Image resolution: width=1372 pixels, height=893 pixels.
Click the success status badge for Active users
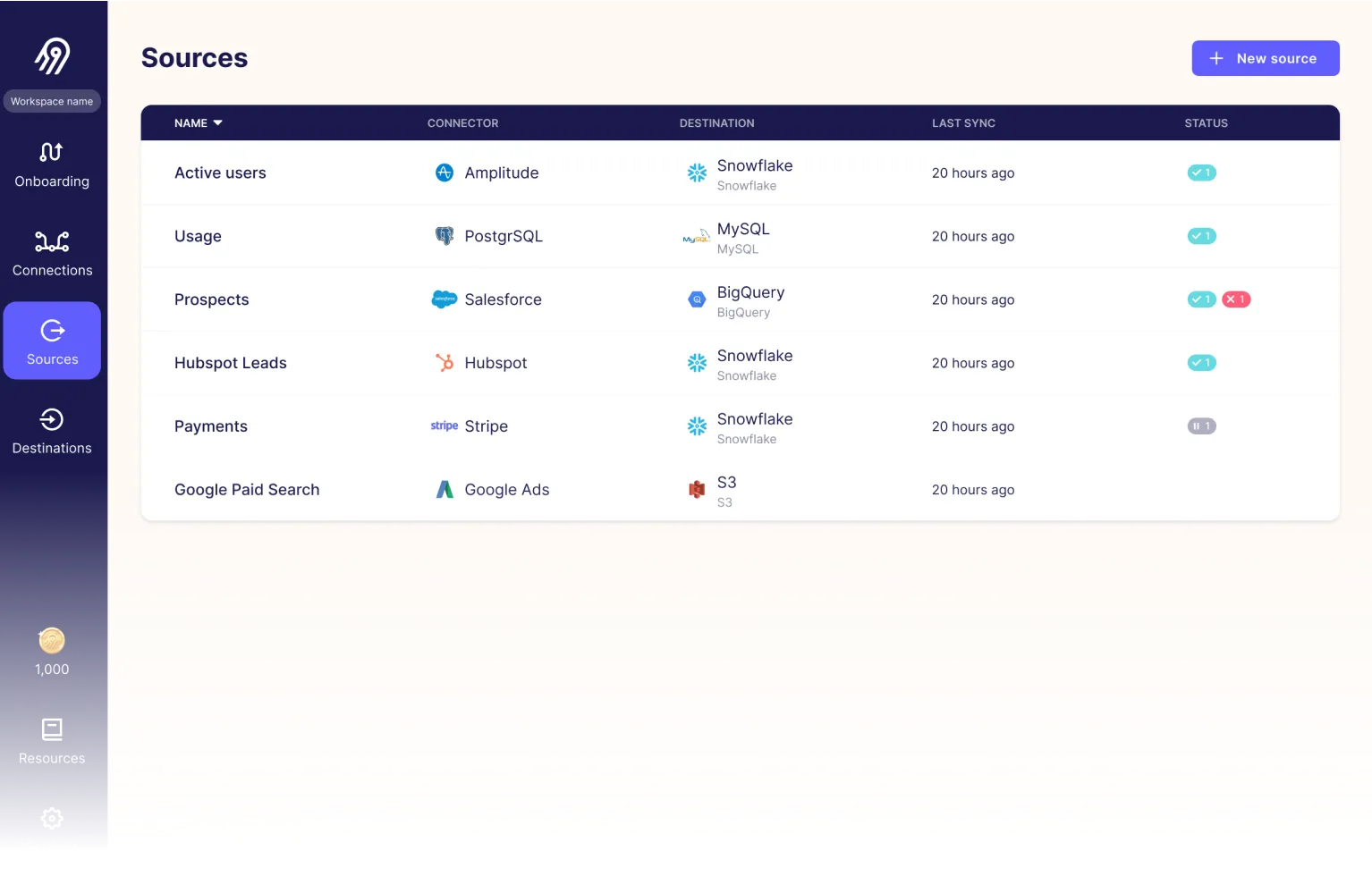tap(1201, 173)
